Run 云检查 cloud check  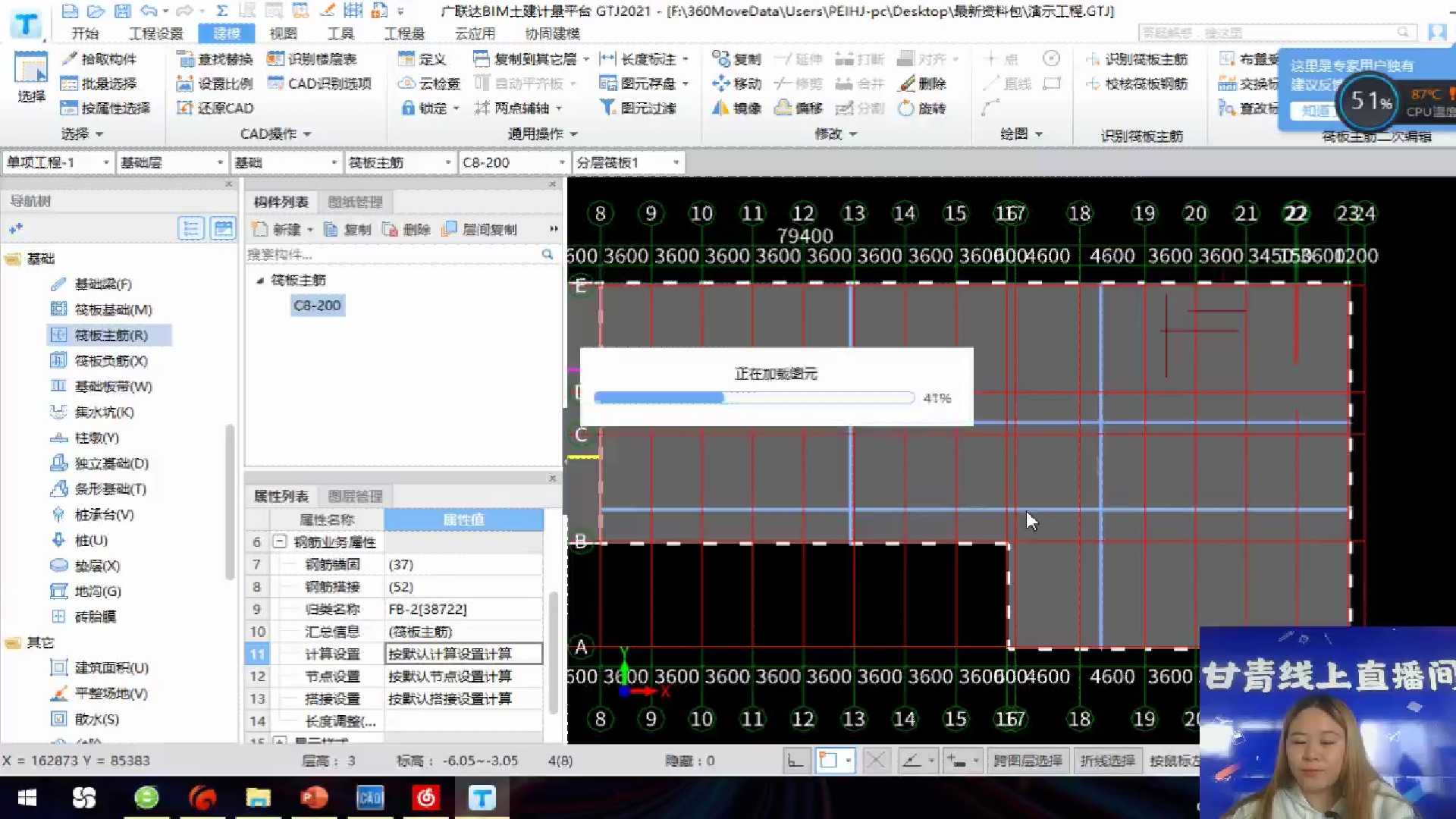click(429, 83)
